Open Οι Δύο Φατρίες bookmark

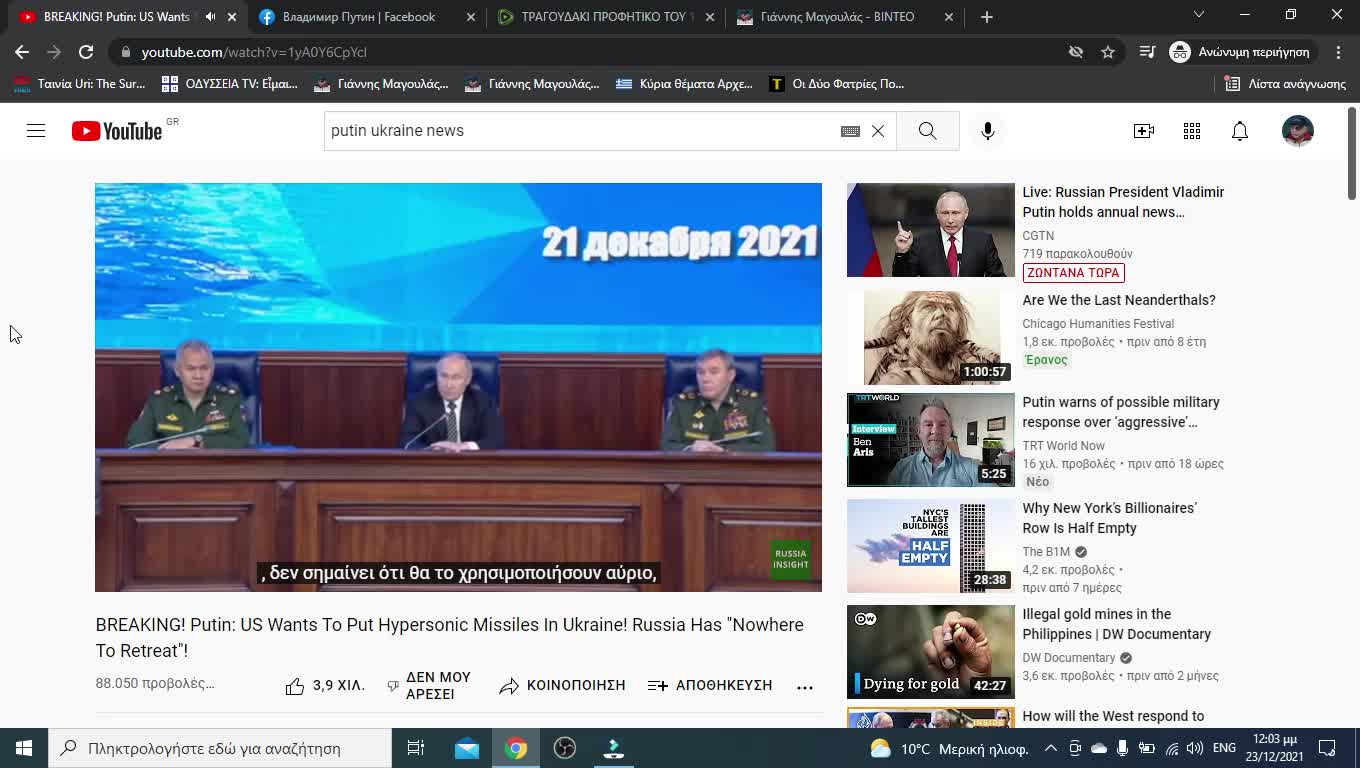pos(837,84)
